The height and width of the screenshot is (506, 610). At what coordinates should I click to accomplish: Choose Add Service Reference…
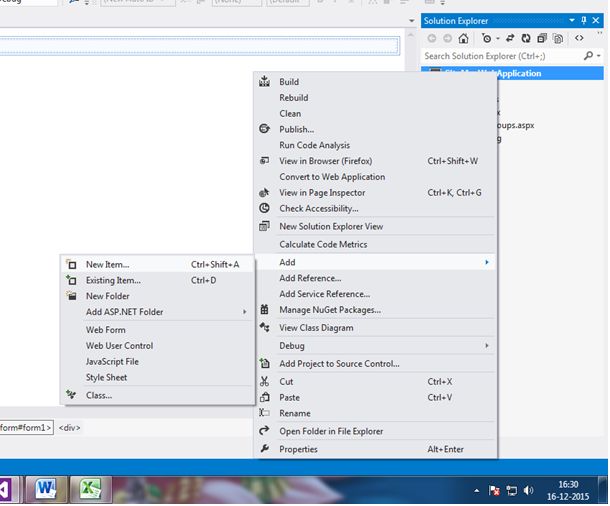(324, 294)
